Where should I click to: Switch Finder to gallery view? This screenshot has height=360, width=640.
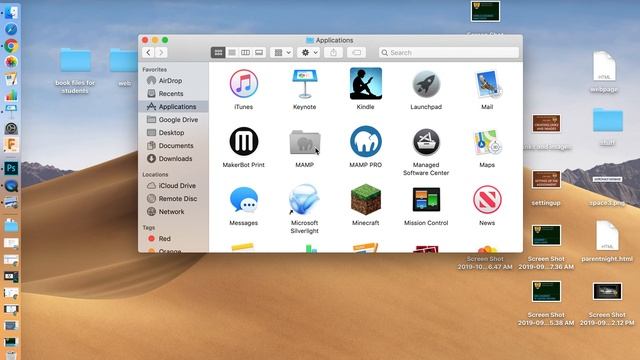(x=259, y=52)
